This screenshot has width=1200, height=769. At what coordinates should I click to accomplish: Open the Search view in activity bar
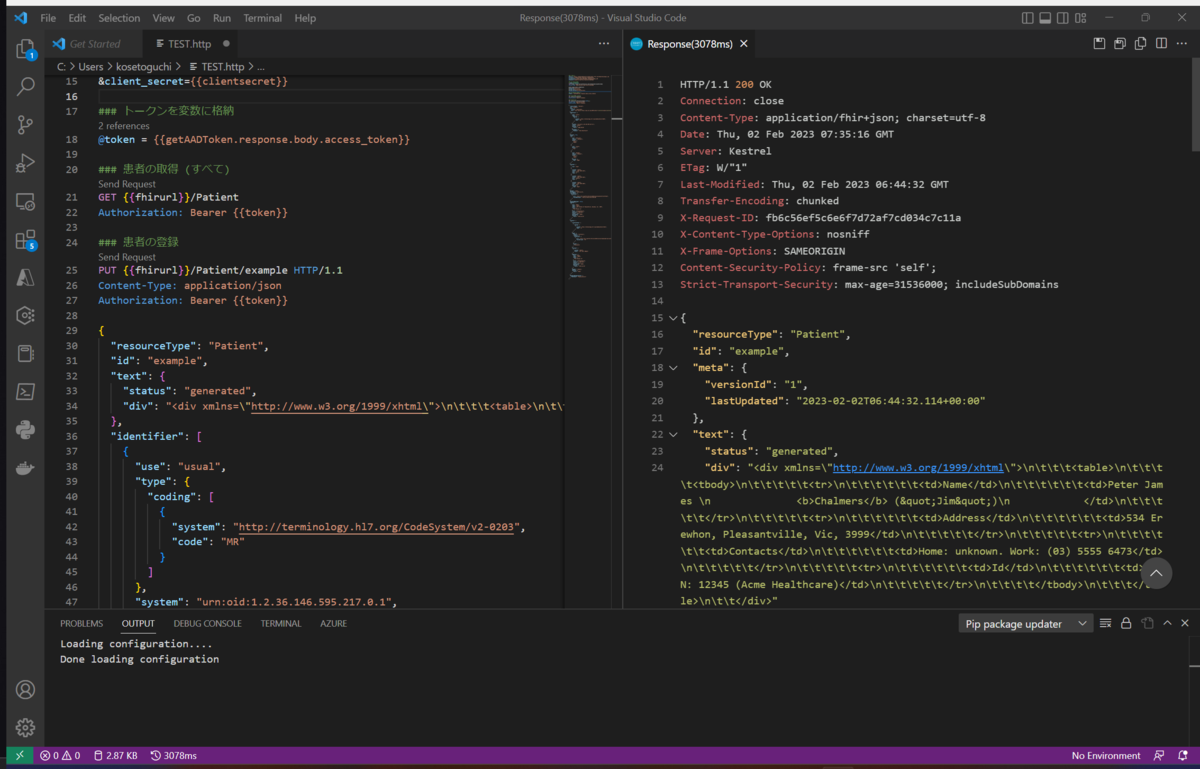point(26,87)
